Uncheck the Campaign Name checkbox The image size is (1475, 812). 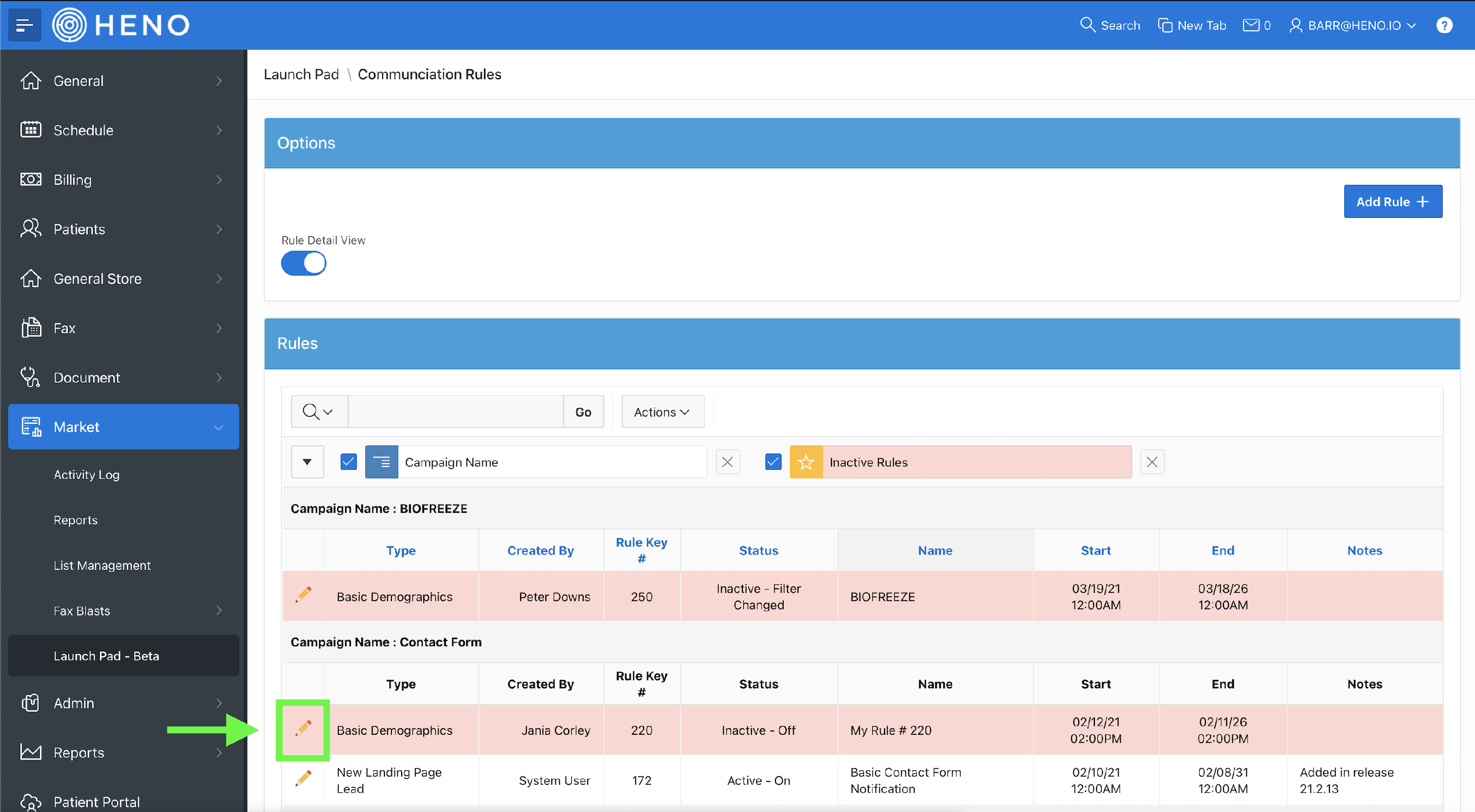tap(348, 462)
